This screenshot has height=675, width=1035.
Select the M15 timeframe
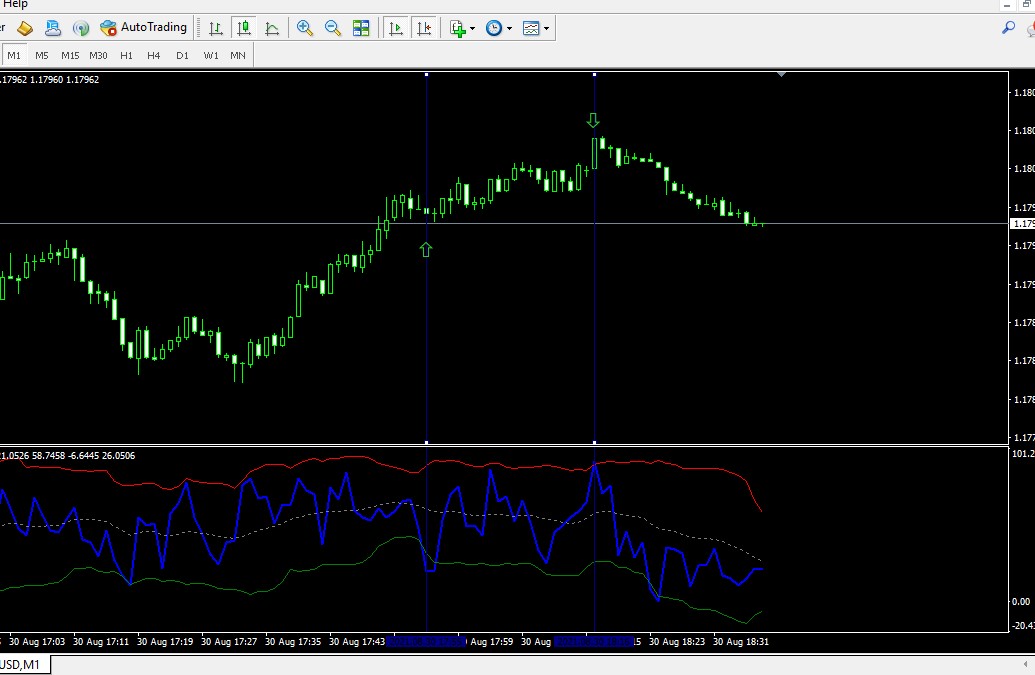click(70, 55)
